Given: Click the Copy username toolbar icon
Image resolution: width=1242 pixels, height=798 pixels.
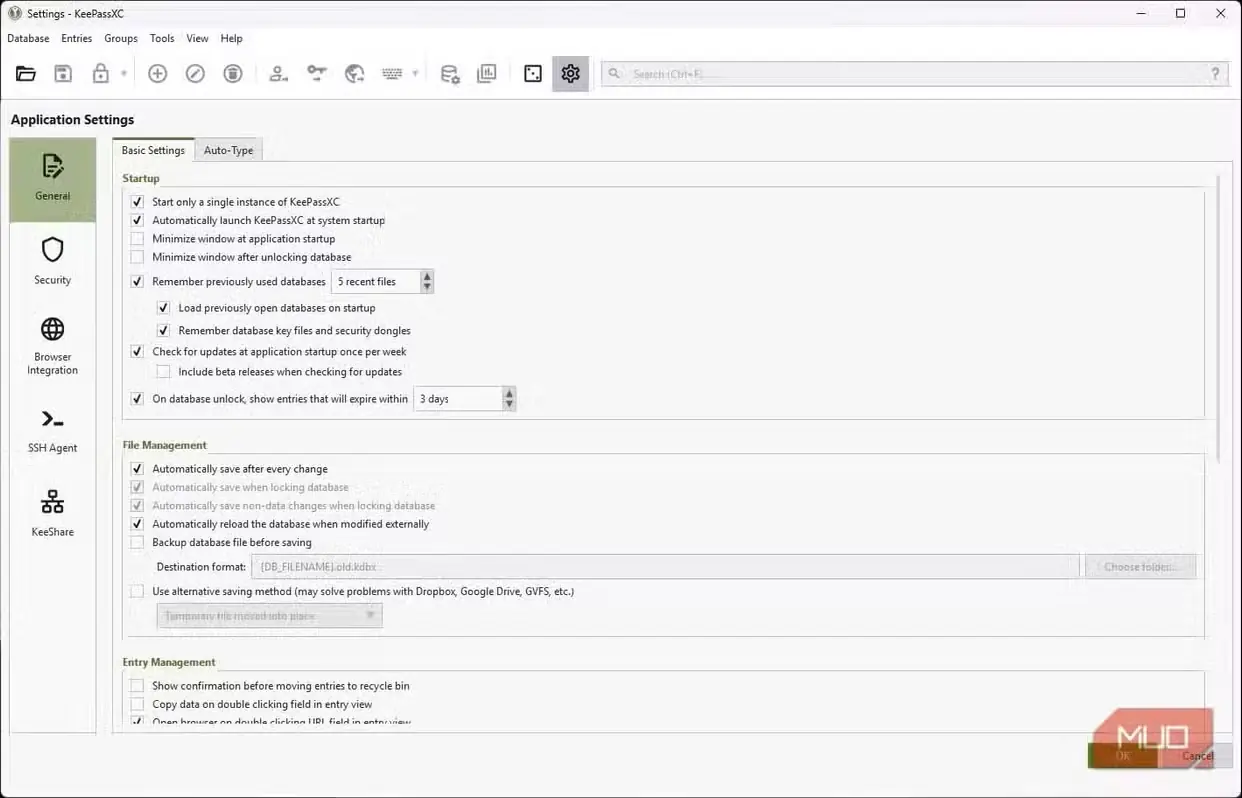Looking at the screenshot, I should (279, 74).
